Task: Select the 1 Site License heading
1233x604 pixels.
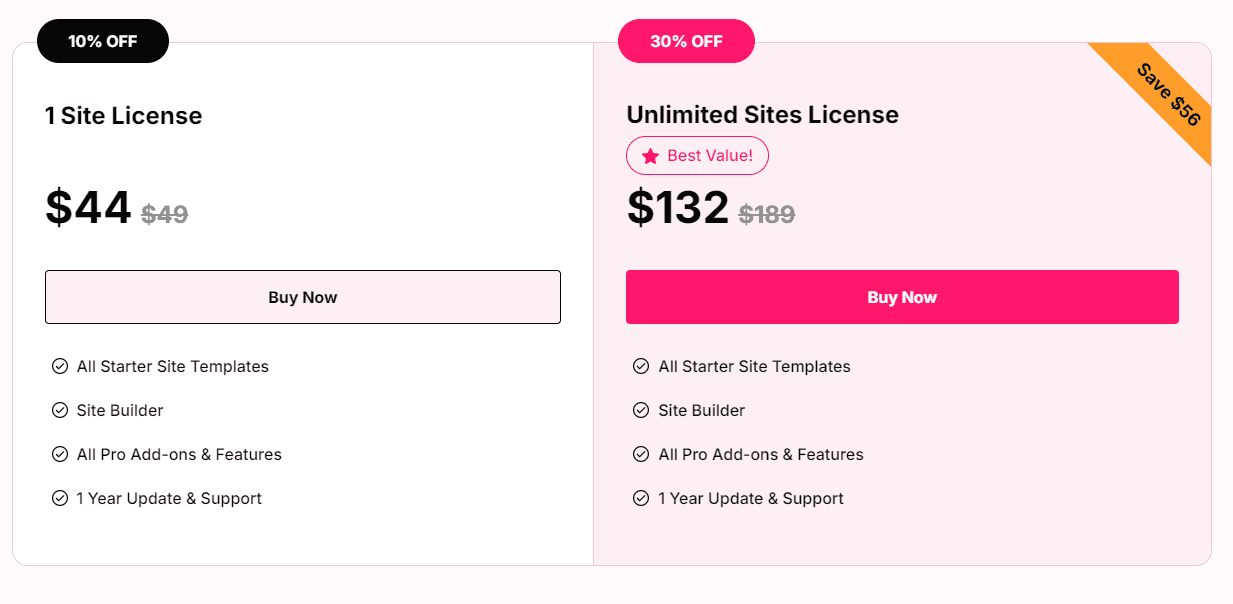Action: pyautogui.click(x=123, y=116)
